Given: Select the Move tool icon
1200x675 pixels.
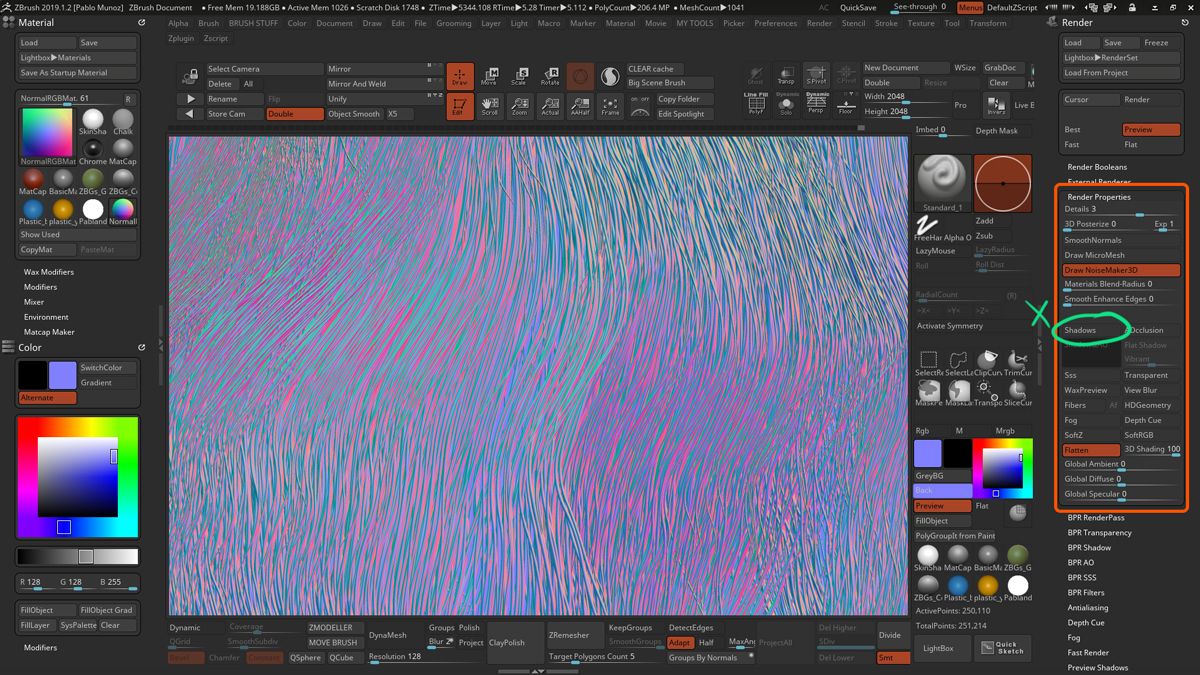Looking at the screenshot, I should coord(490,77).
